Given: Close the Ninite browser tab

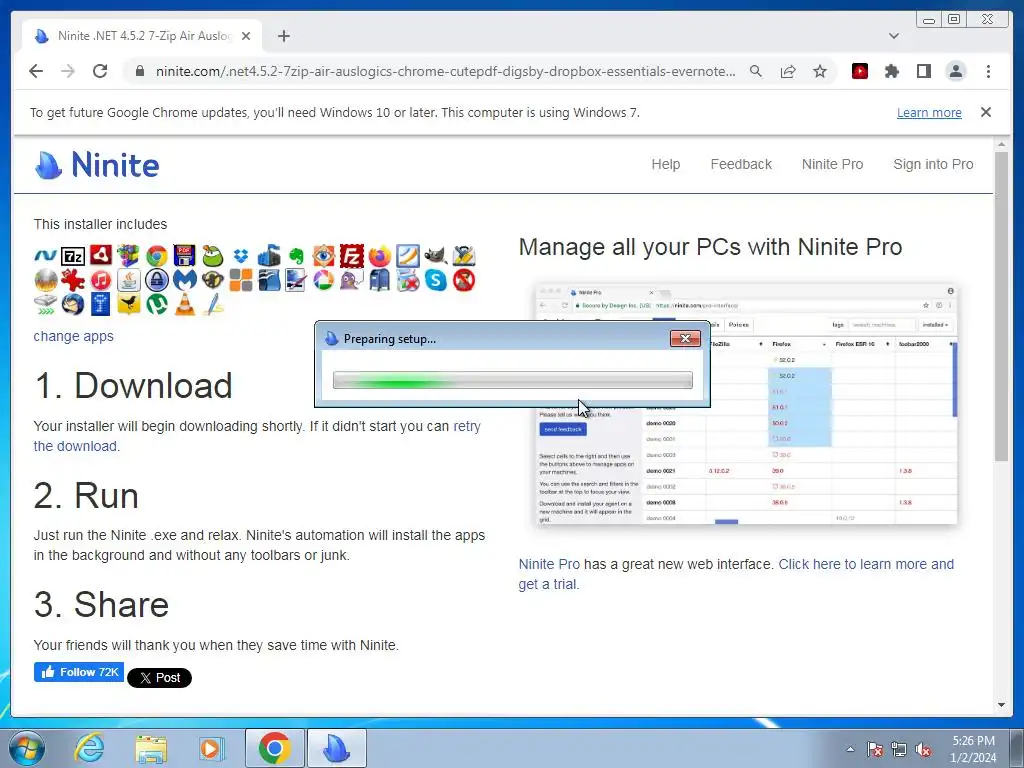Looking at the screenshot, I should pyautogui.click(x=246, y=36).
